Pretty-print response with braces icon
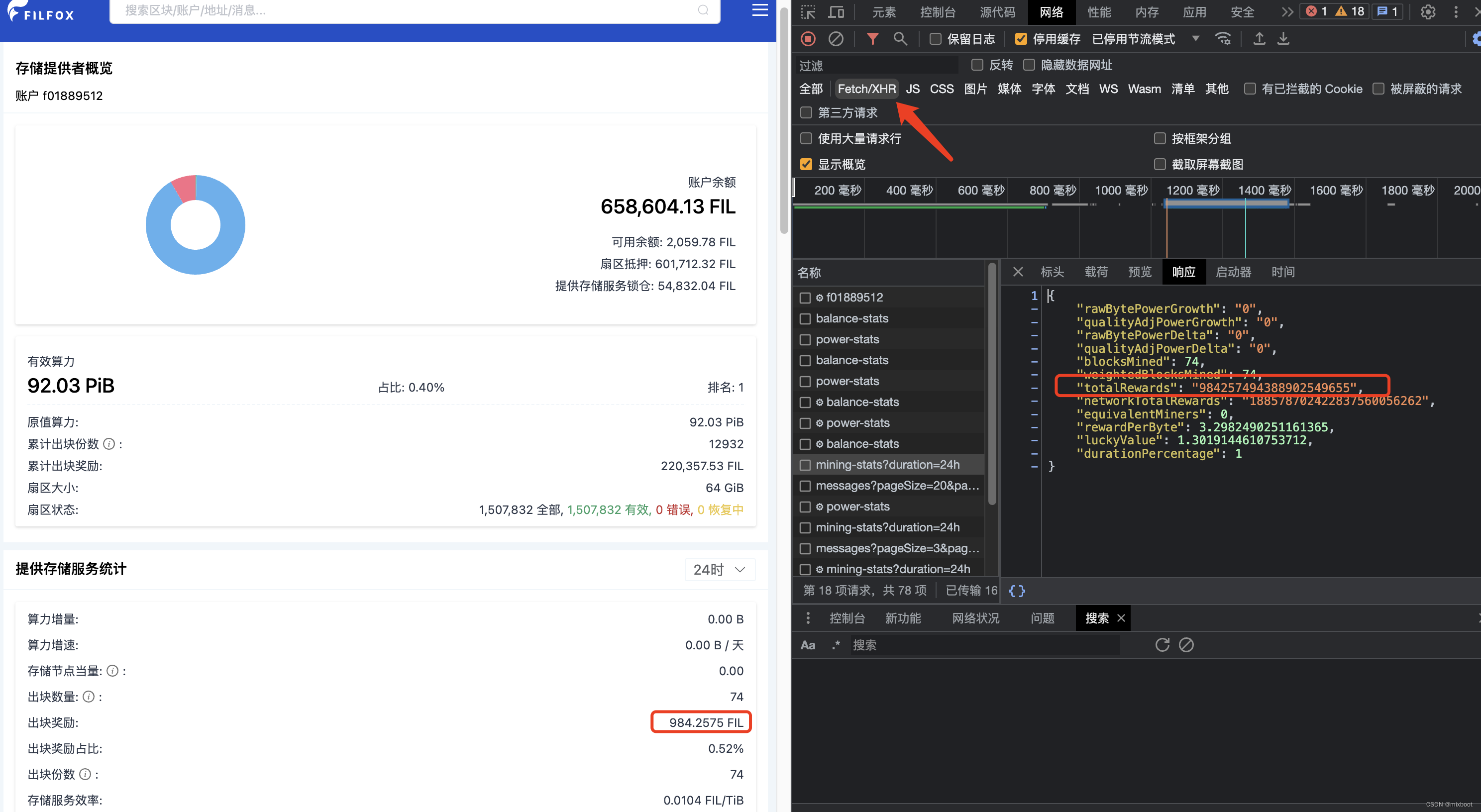The width and height of the screenshot is (1481, 812). pos(1017,591)
